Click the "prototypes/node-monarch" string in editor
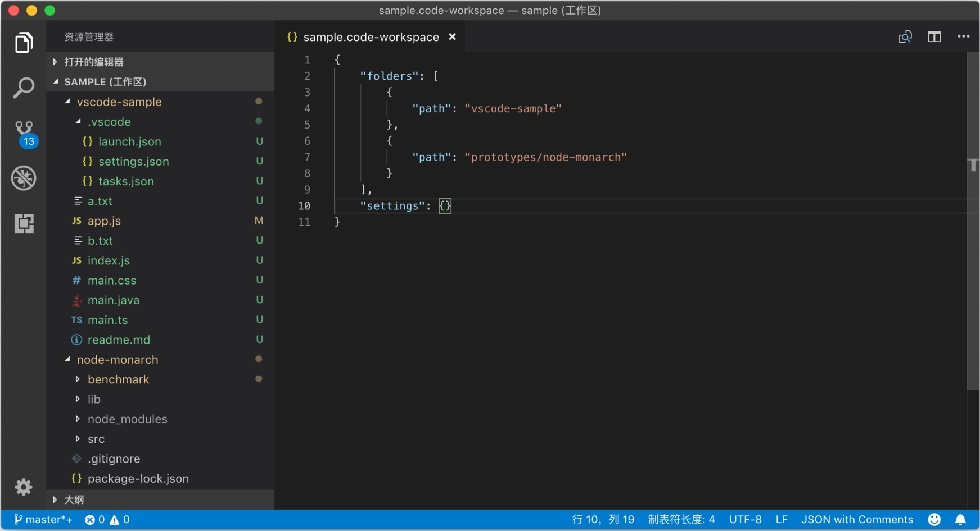This screenshot has height=531, width=980. [546, 157]
